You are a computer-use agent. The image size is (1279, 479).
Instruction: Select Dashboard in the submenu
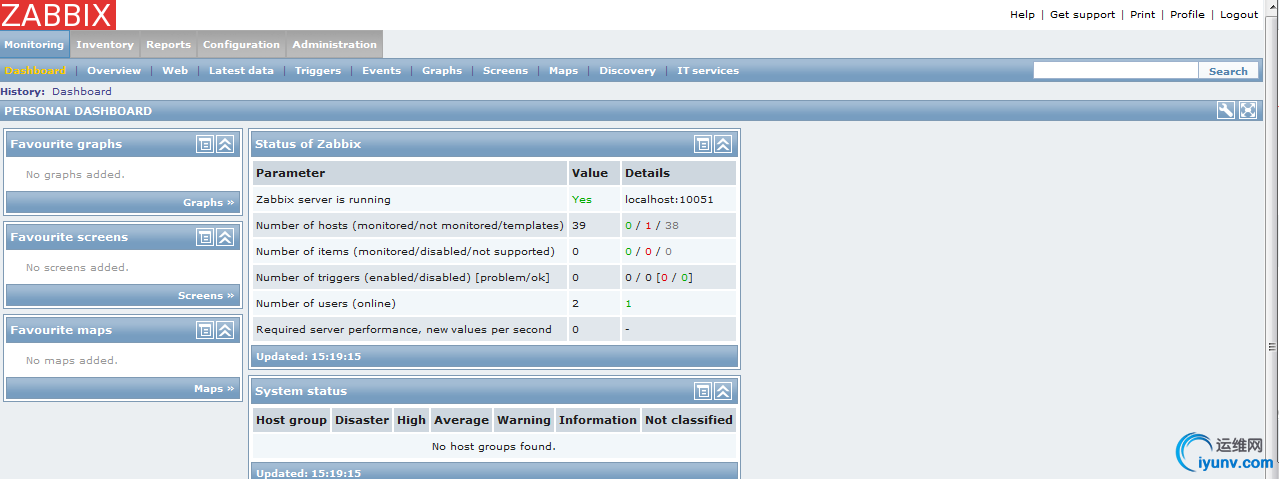[x=35, y=71]
